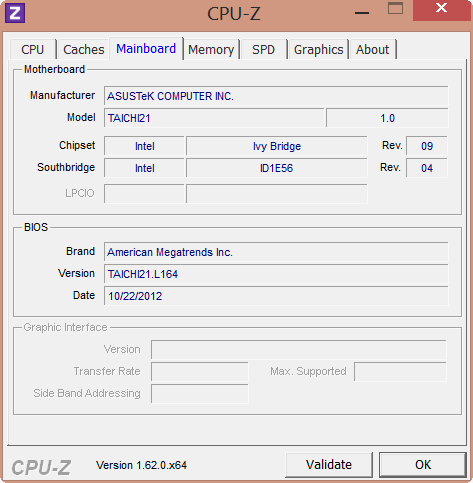This screenshot has width=473, height=483.
Task: Maximize the CPU-Z window
Action: point(395,9)
